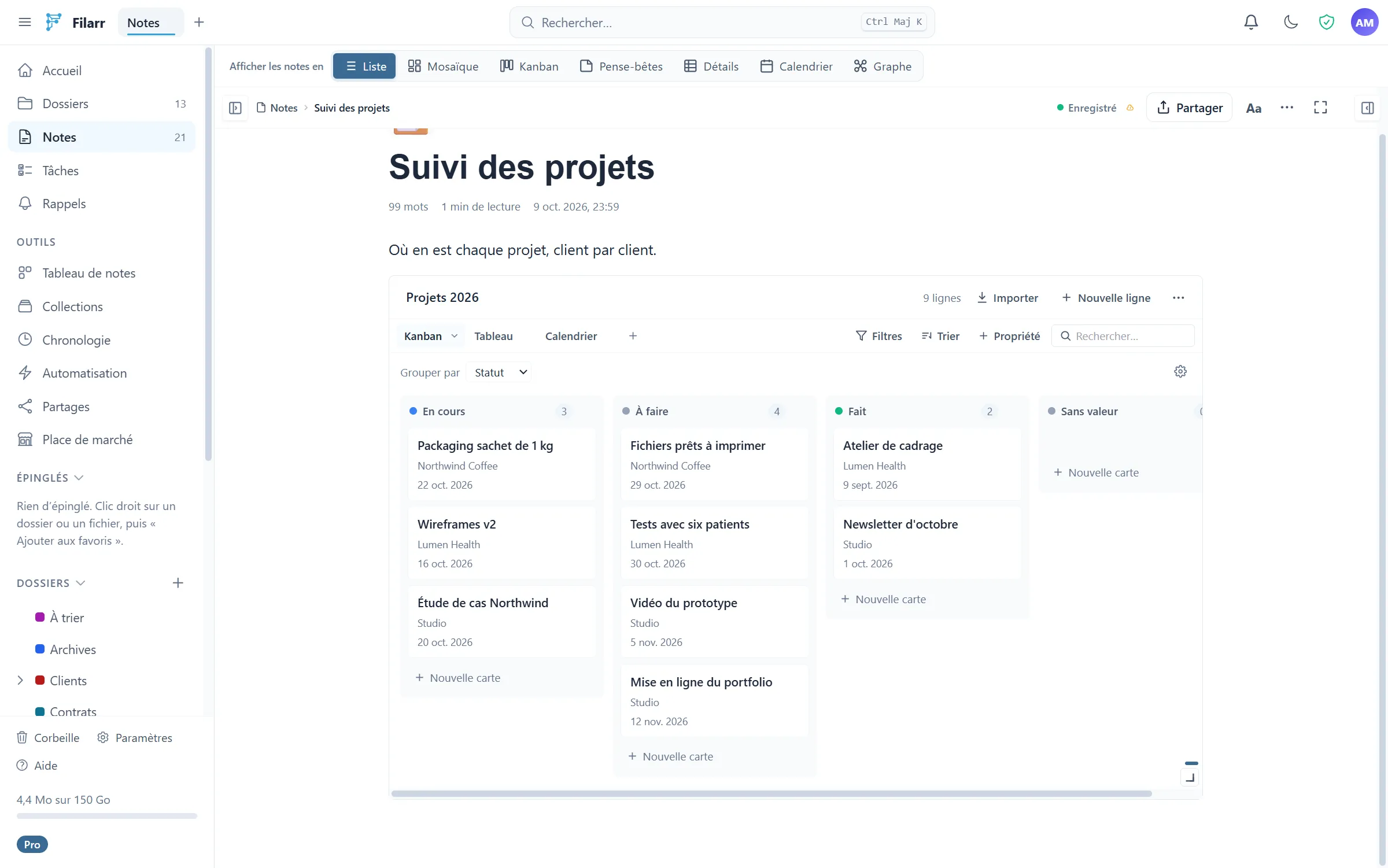Open the Projets 2026 table options menu
The width and height of the screenshot is (1388, 868).
(x=1178, y=298)
